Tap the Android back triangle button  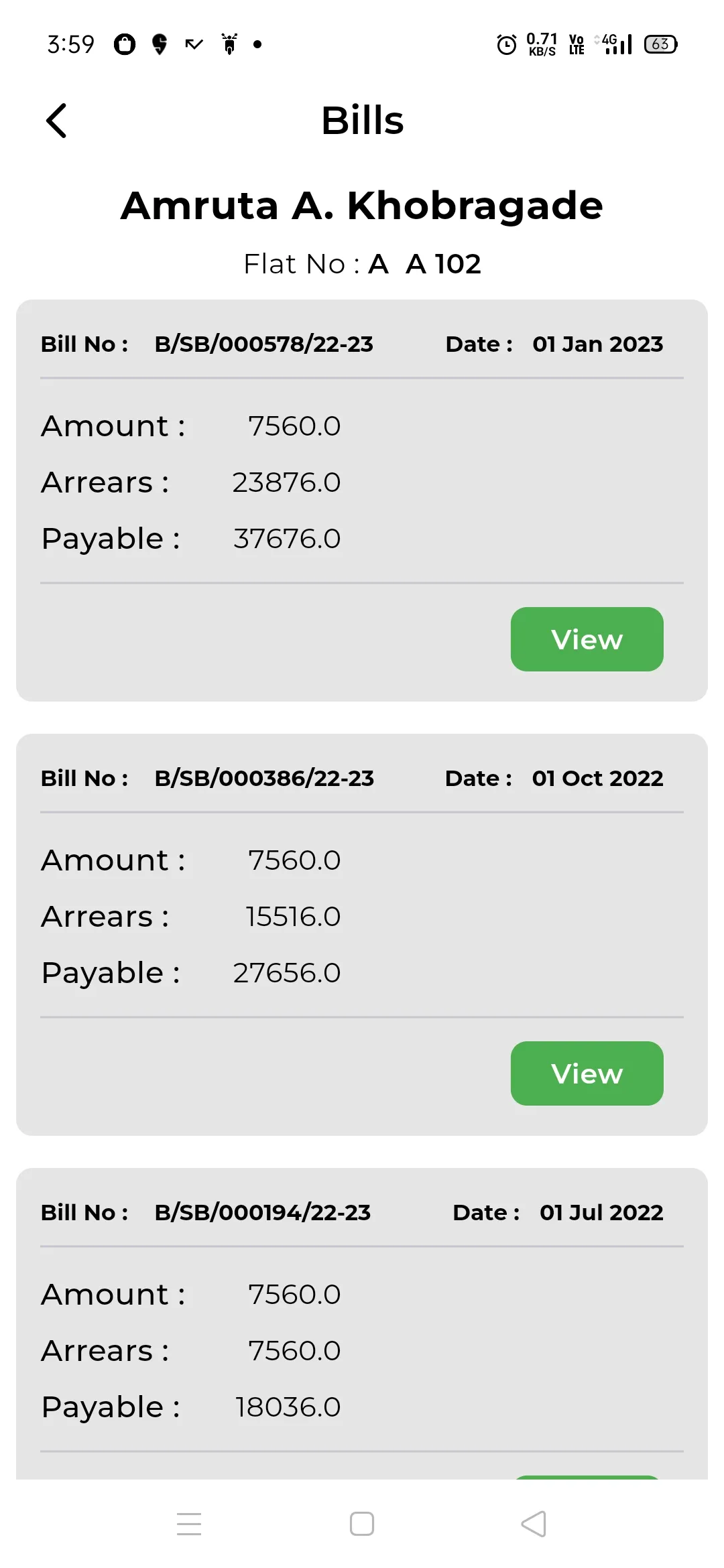(x=534, y=1524)
